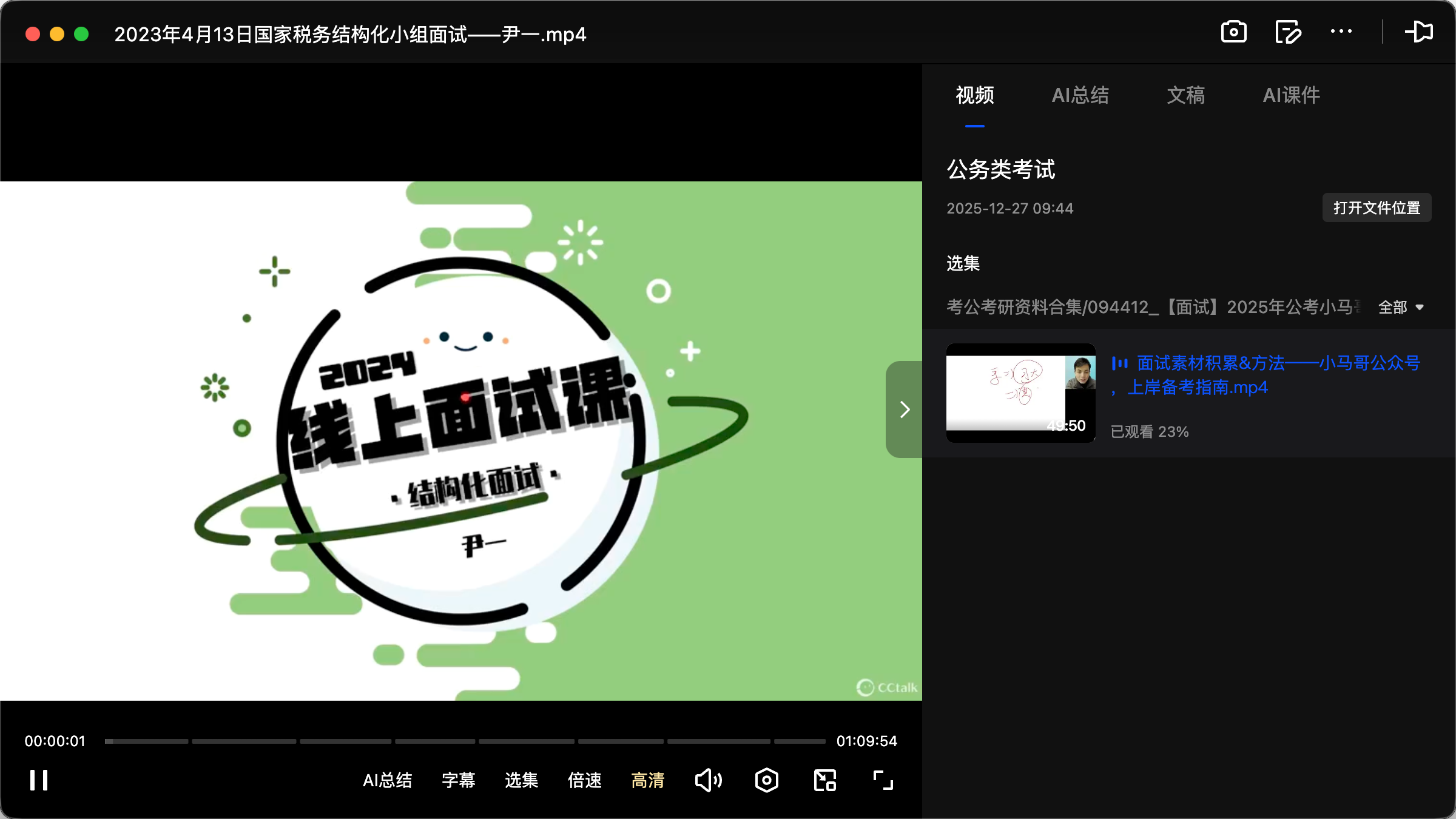Screen dimensions: 1456x819
Task: Pin the player window on top
Action: 1420,32
